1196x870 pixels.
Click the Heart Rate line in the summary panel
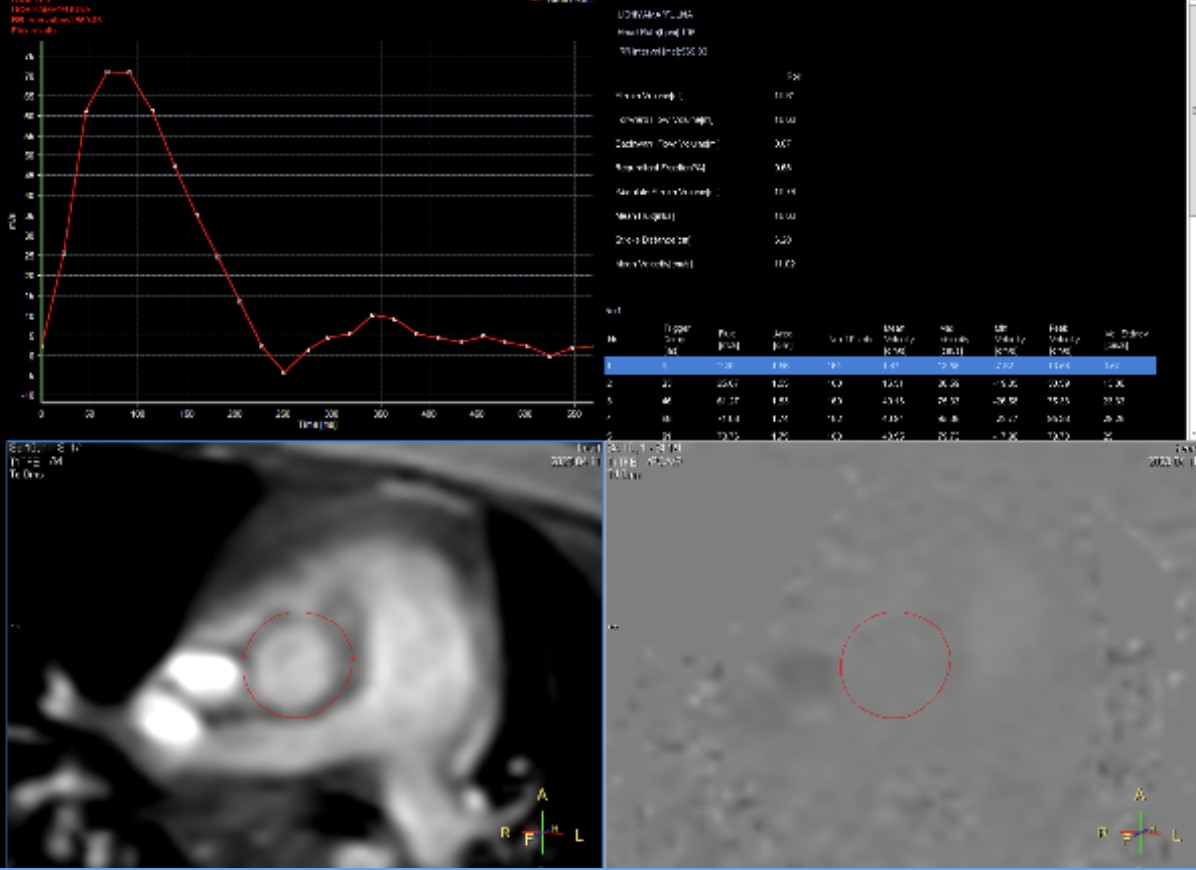656,33
